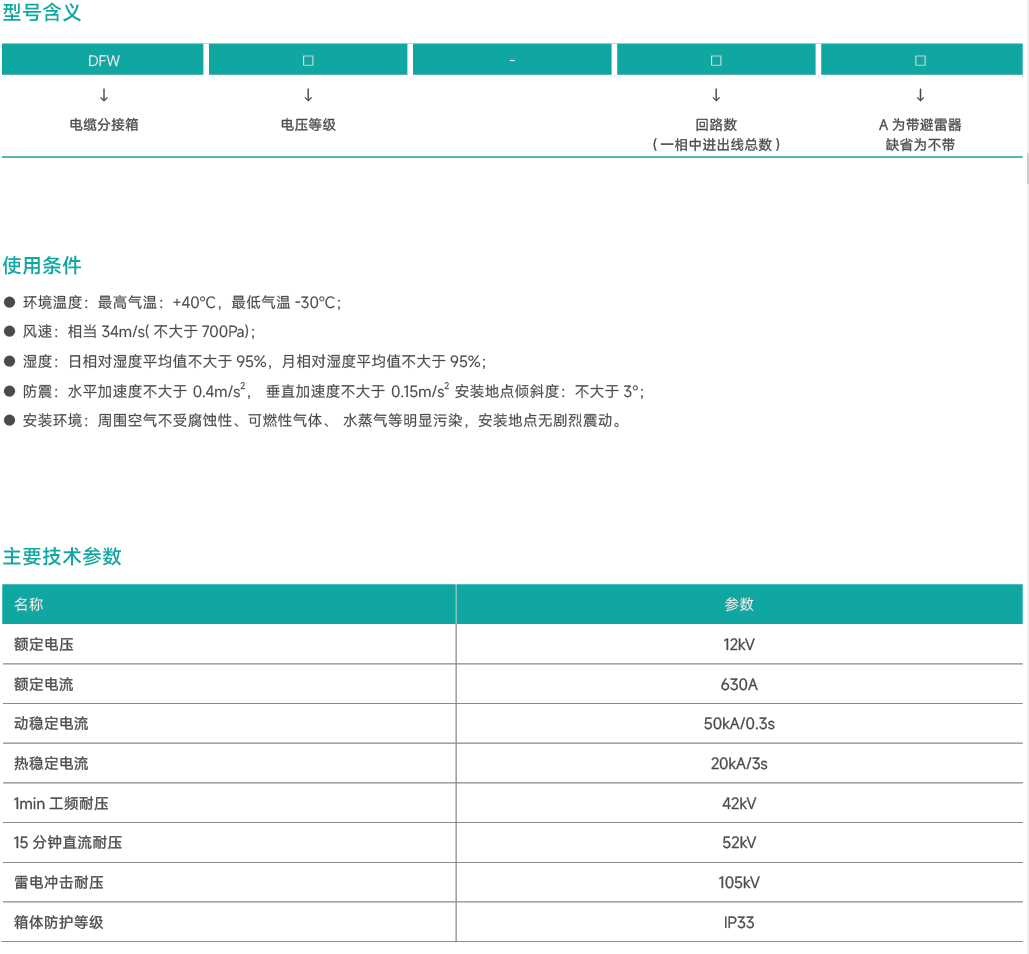
Task: Click the IP33 protection level value
Action: point(739,922)
